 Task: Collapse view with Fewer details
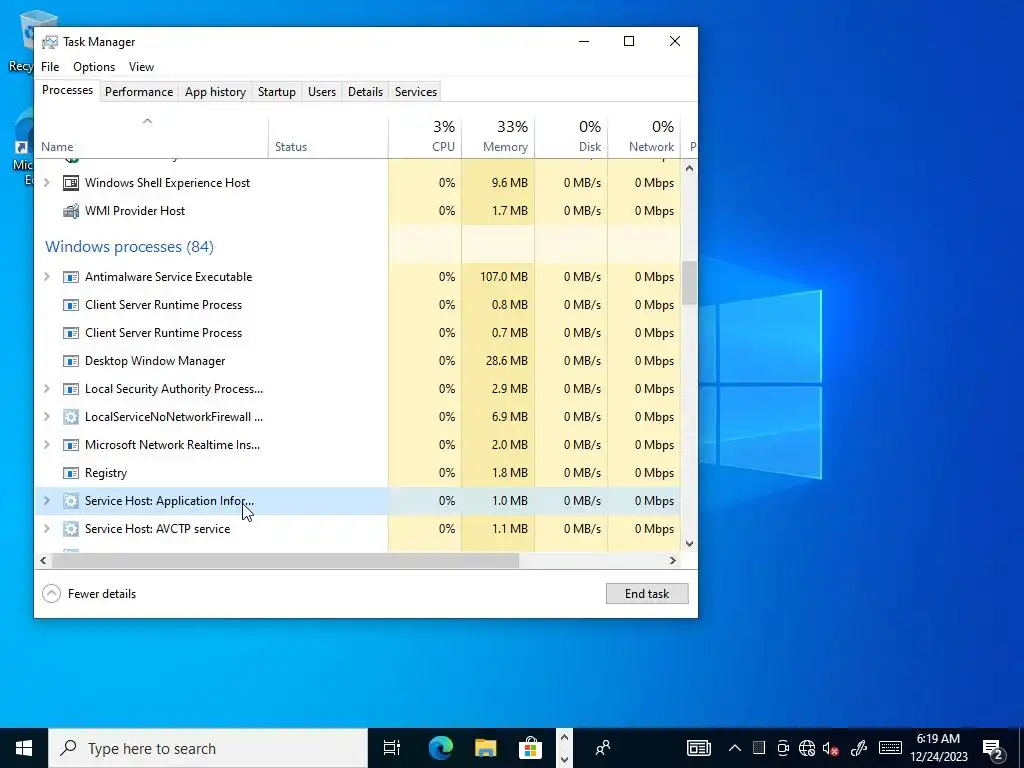[x=89, y=594]
